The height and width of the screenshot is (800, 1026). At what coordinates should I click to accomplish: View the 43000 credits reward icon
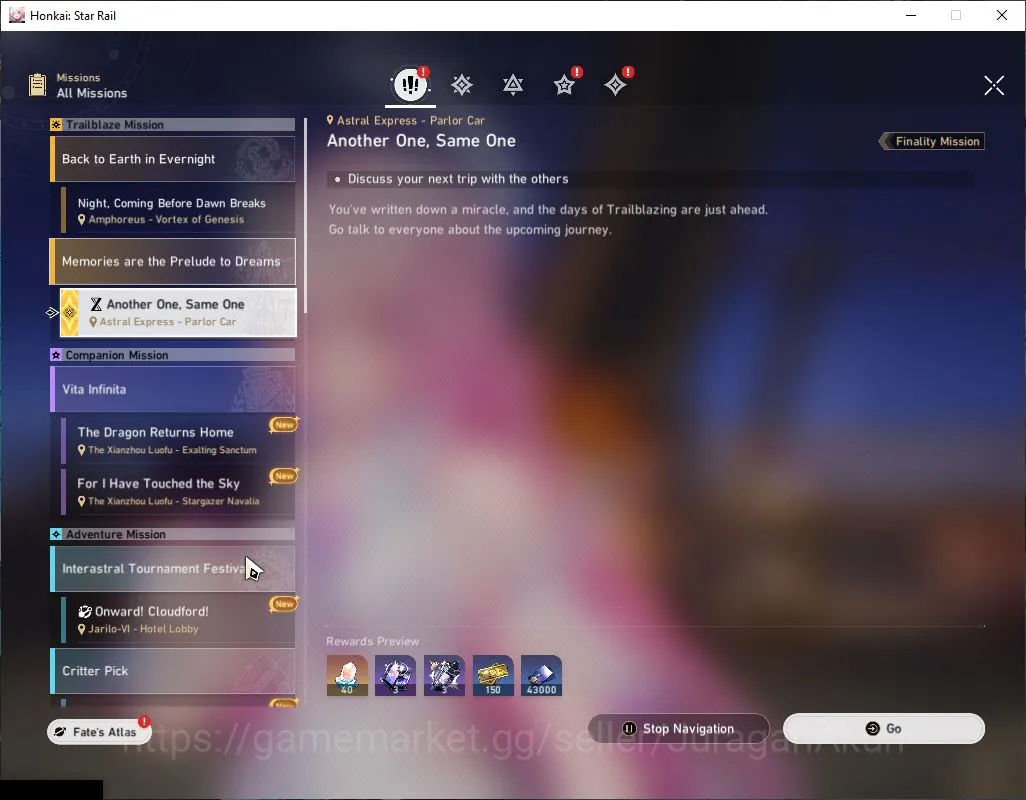coord(541,675)
